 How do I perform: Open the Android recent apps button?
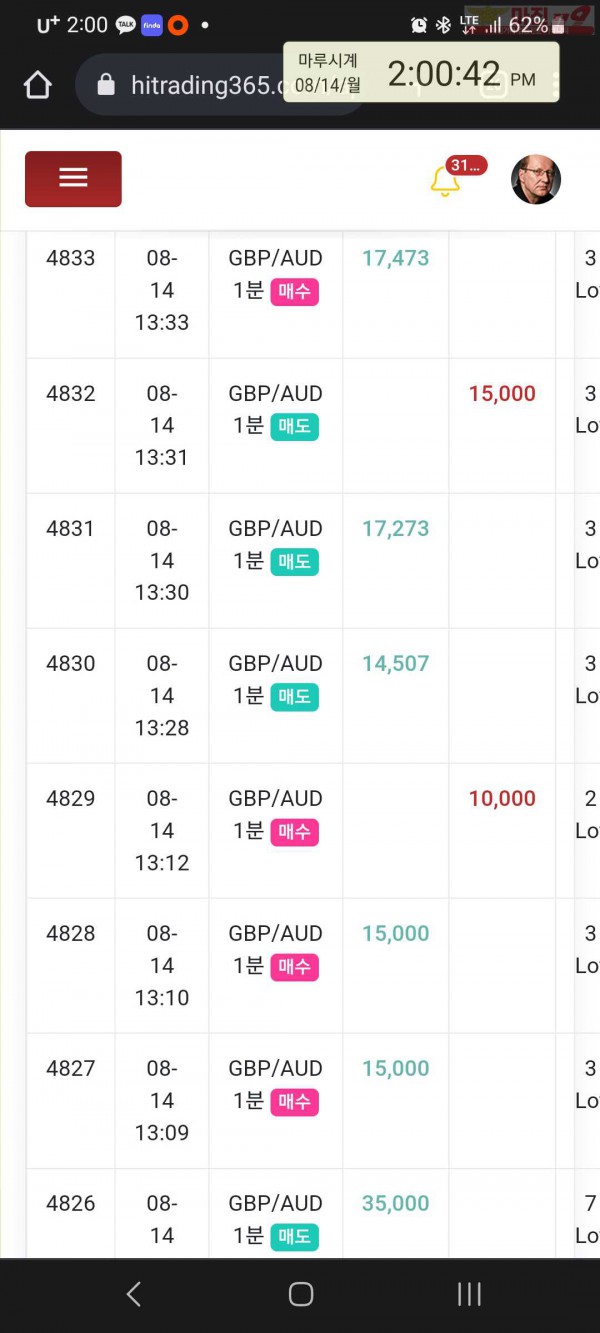[469, 1294]
